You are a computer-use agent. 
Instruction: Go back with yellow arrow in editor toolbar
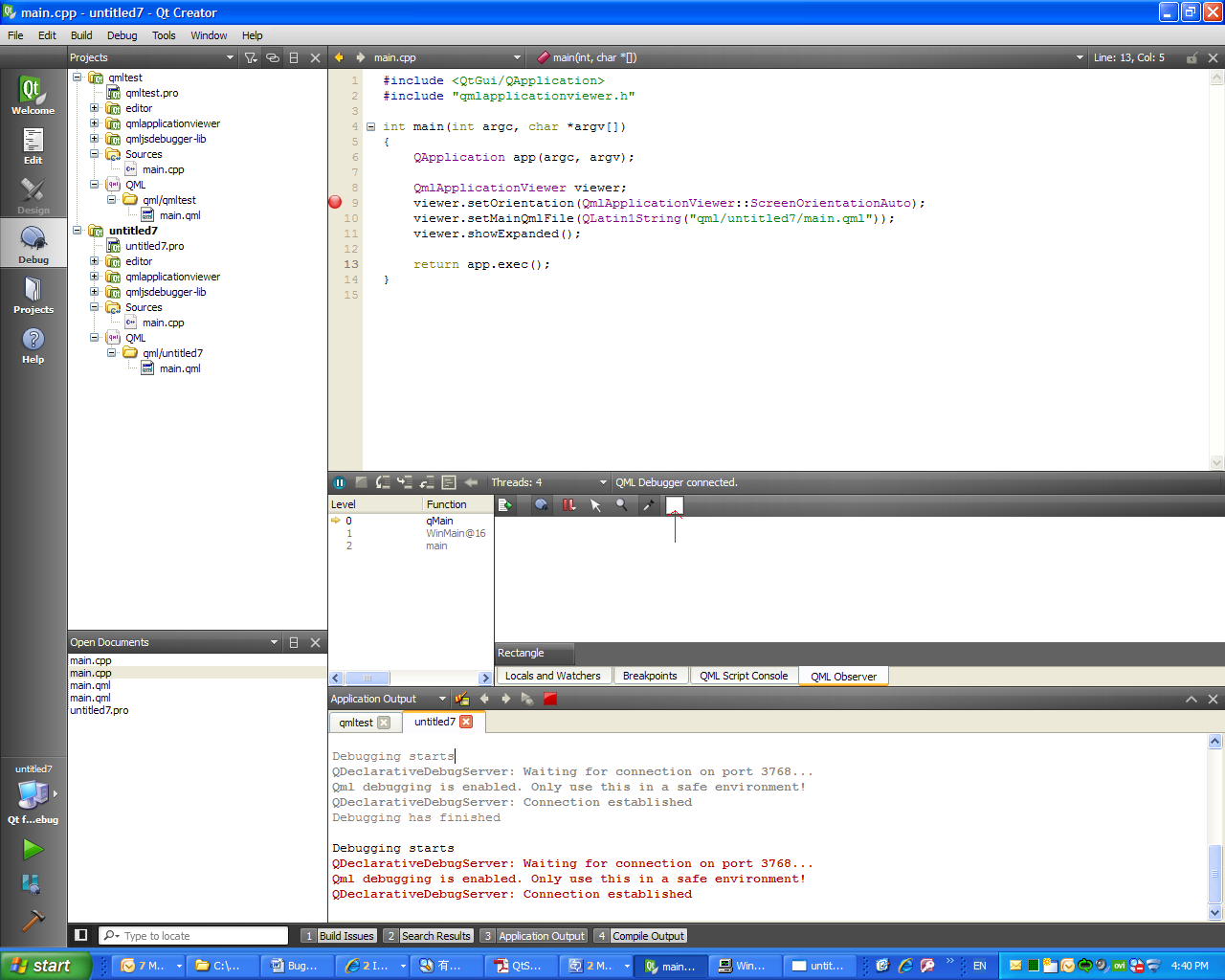click(339, 57)
